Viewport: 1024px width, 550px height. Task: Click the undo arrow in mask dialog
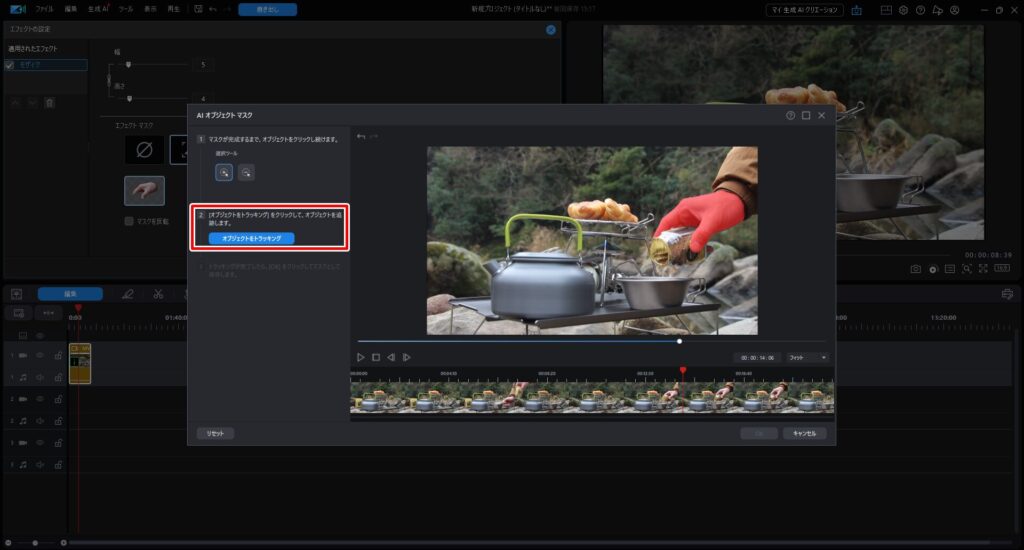361,136
